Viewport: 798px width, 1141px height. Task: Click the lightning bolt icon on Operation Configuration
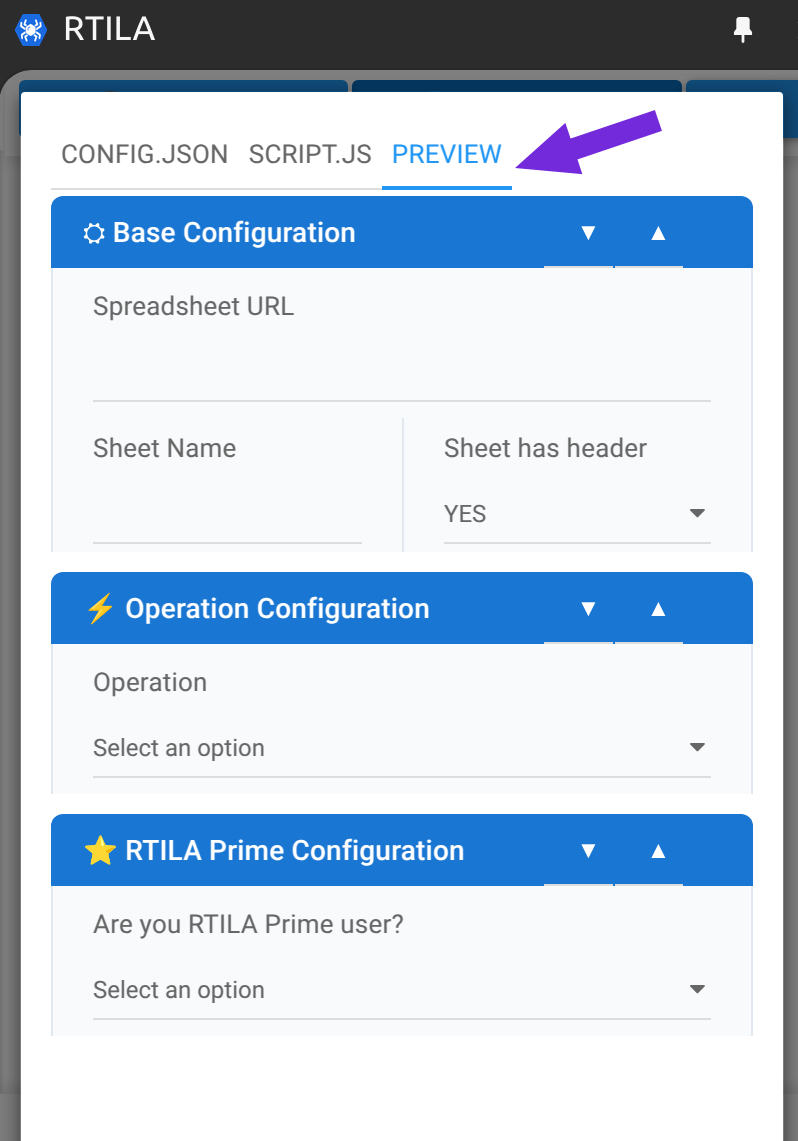100,609
